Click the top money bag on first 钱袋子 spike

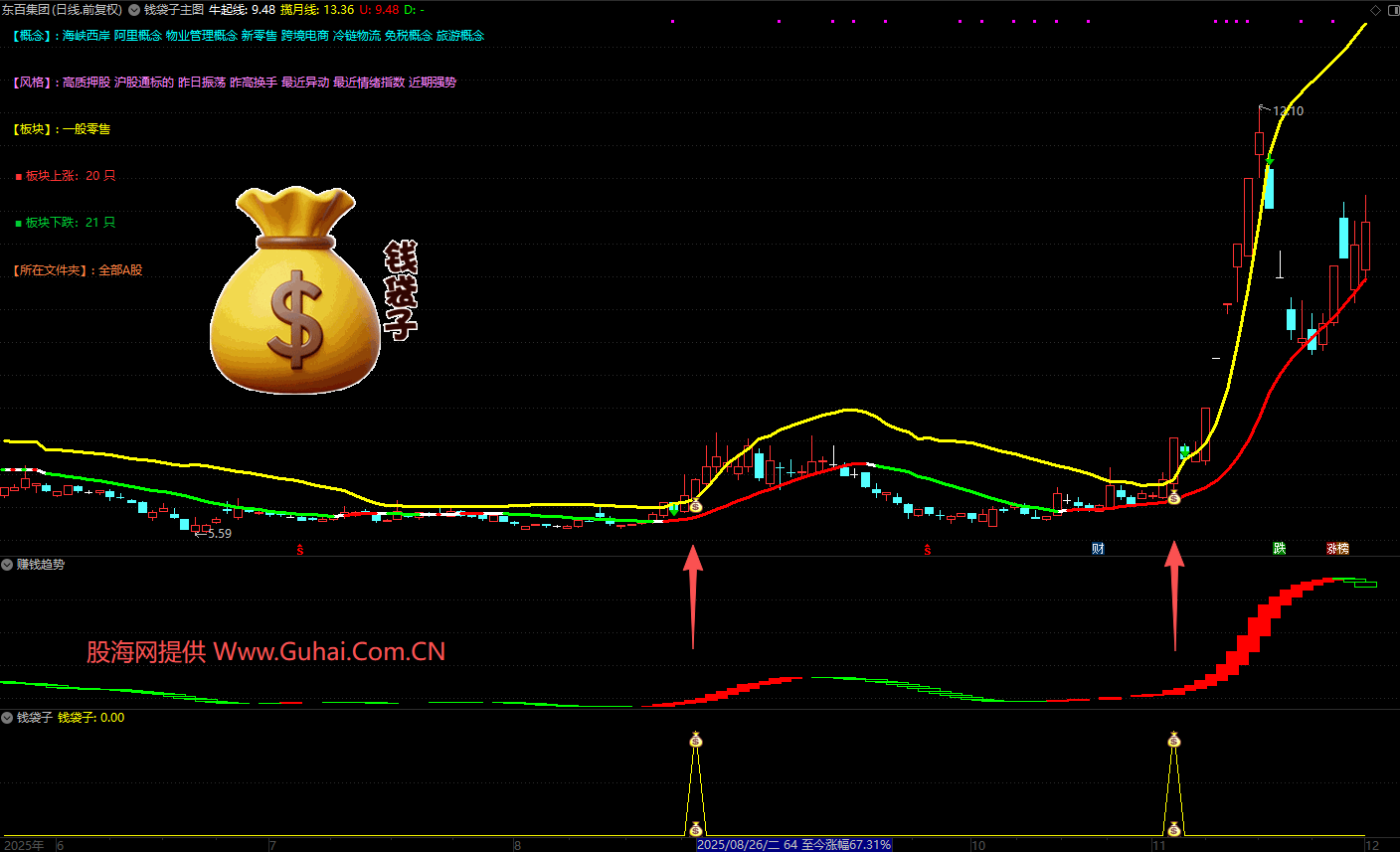(696, 740)
